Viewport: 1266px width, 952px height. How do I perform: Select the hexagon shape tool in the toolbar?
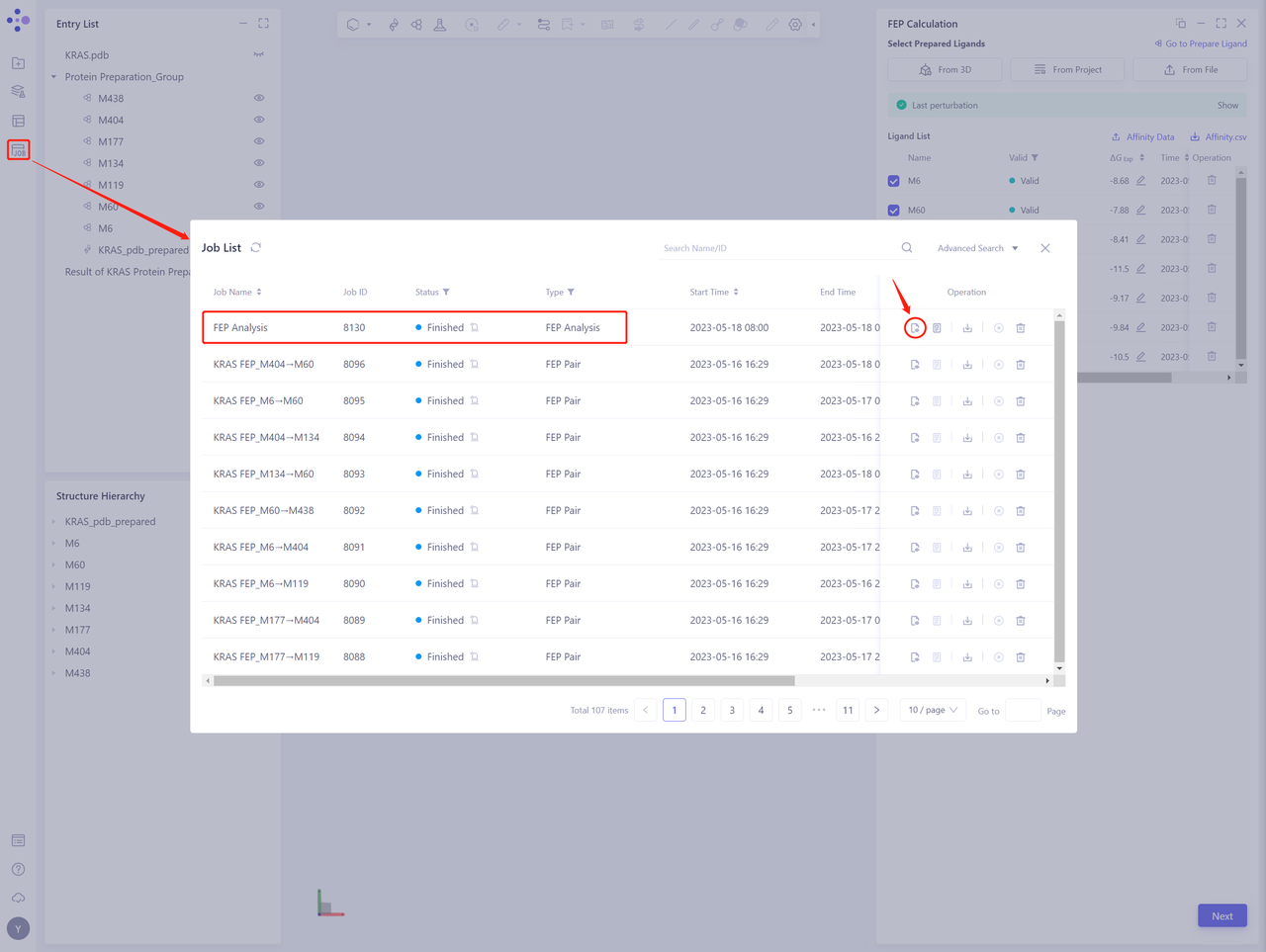pos(352,25)
